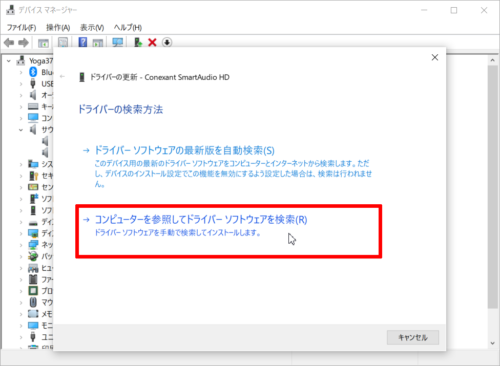Choose ドライバー ソフトウェアの最新版を自動検索(S)

[184, 151]
